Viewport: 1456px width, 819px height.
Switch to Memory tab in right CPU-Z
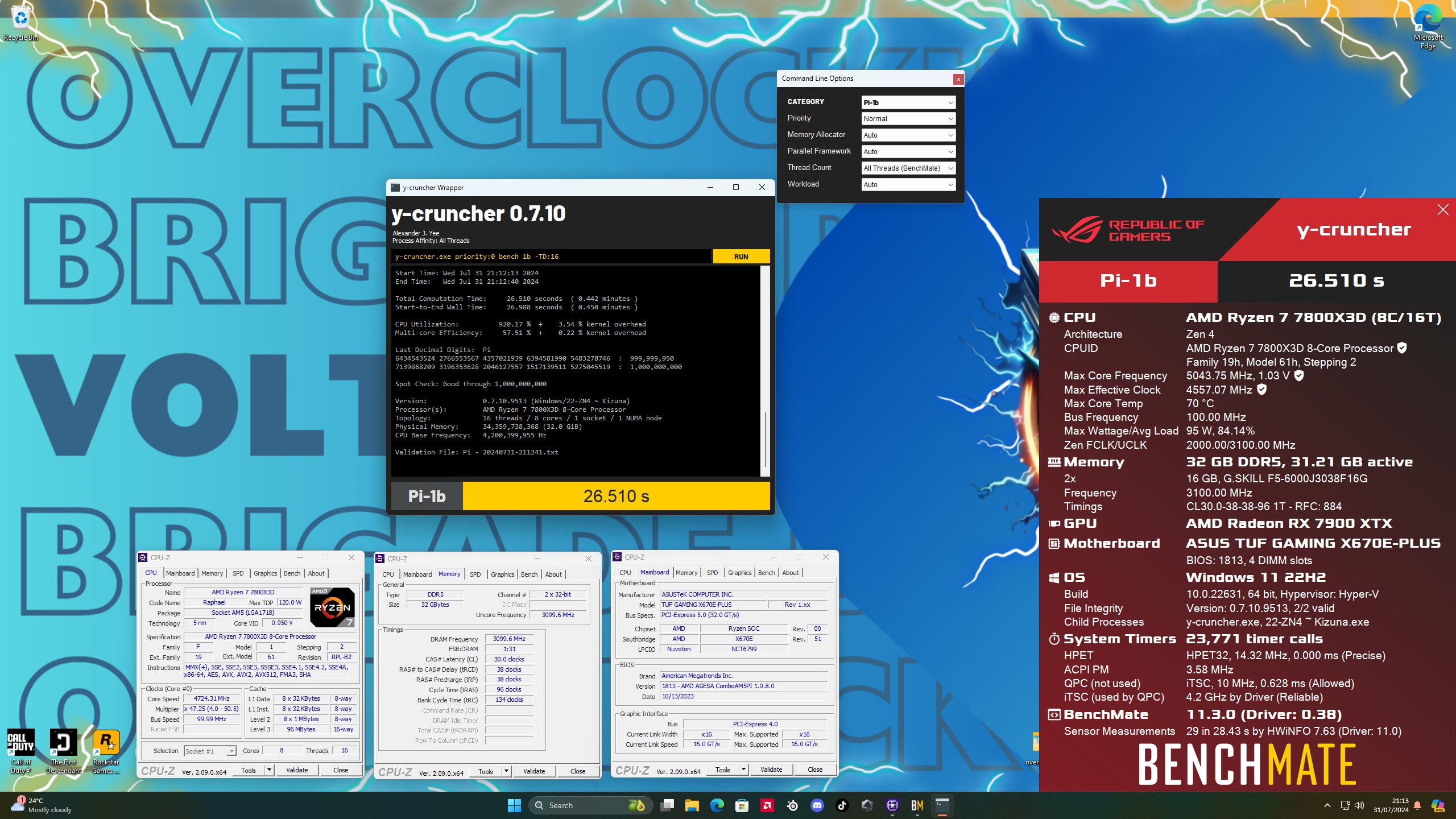point(686,573)
